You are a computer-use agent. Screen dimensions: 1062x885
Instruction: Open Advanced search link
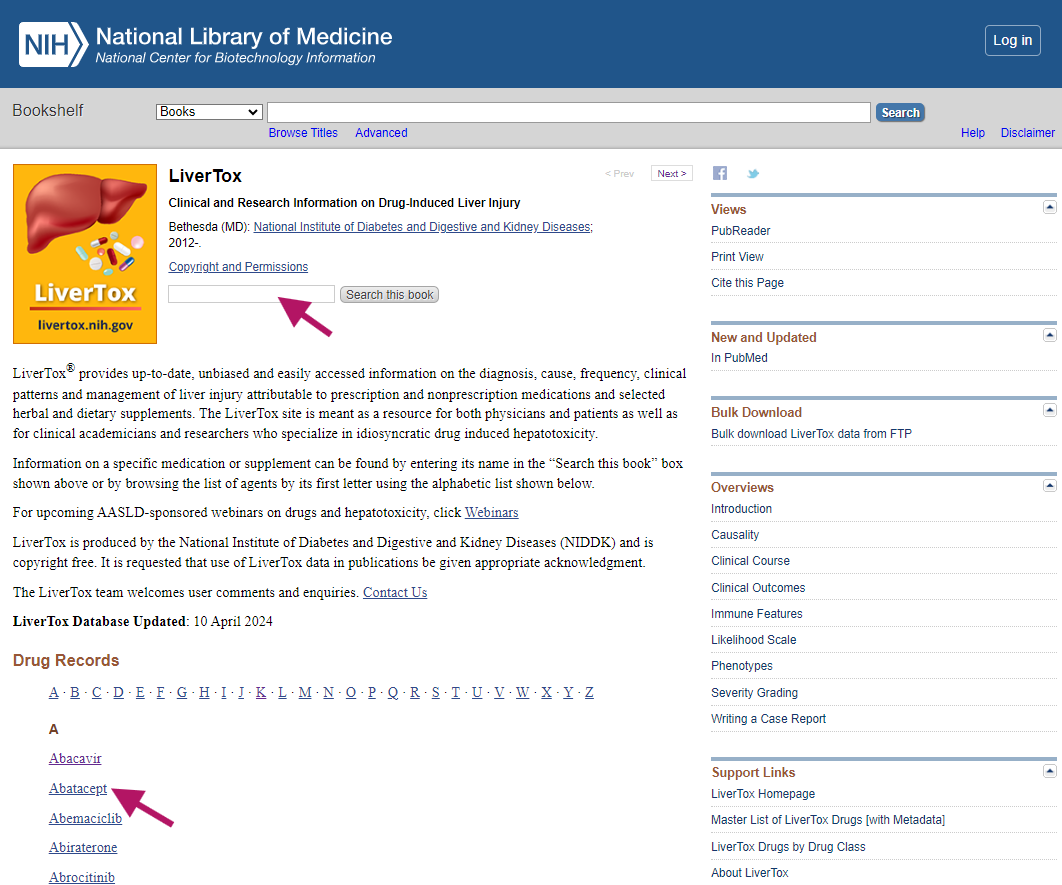381,133
